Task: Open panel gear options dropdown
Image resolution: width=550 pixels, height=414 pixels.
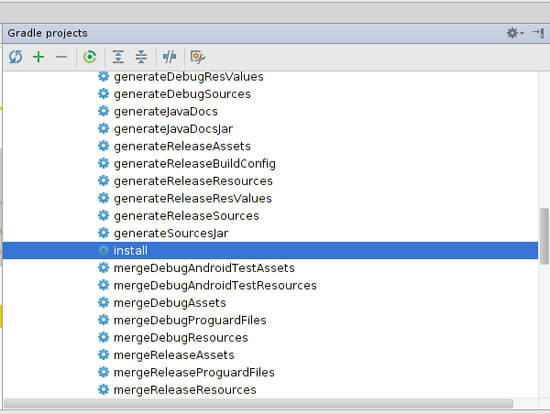Action: pyautogui.click(x=515, y=33)
